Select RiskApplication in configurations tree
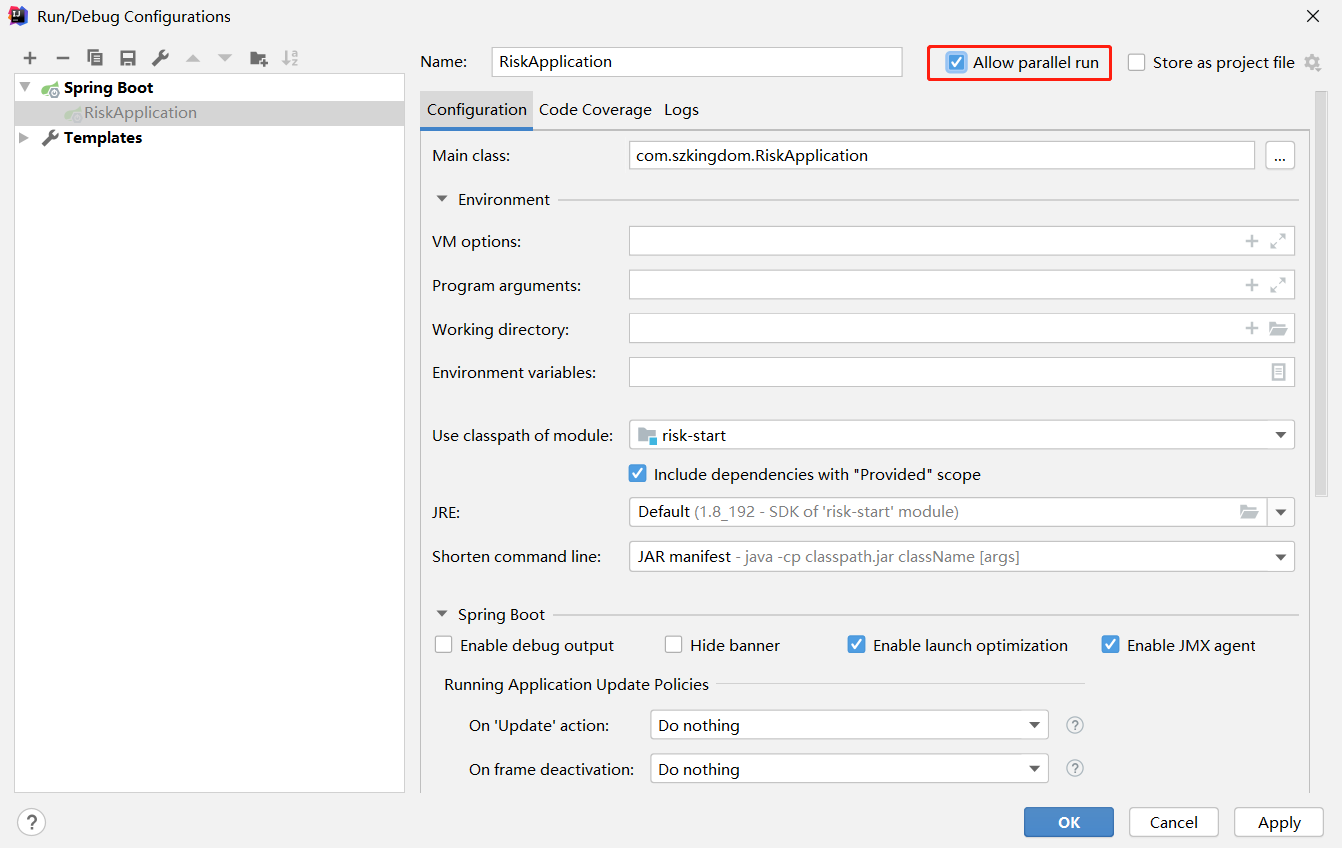This screenshot has width=1342, height=848. point(140,113)
